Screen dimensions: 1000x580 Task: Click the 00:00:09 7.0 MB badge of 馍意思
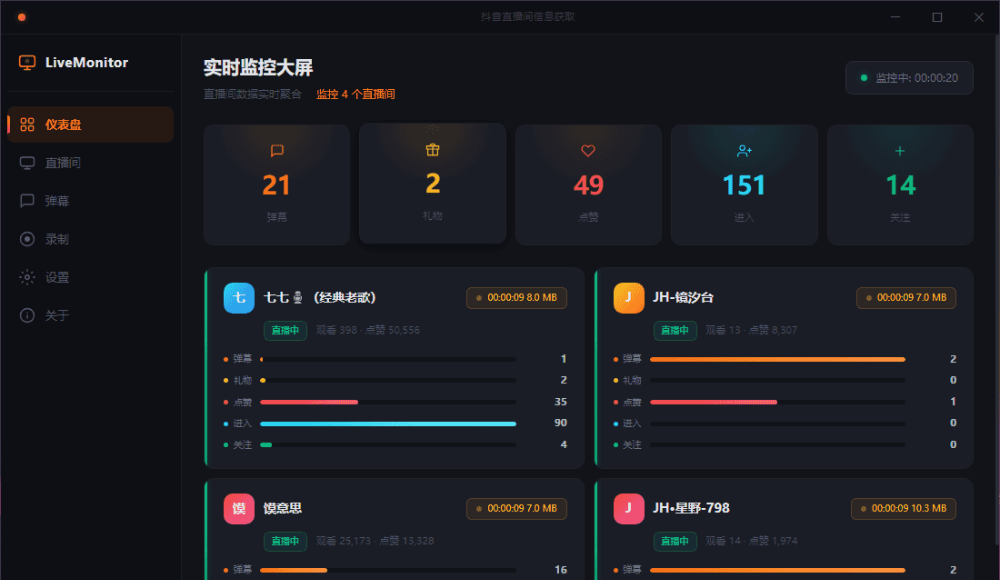tap(517, 509)
